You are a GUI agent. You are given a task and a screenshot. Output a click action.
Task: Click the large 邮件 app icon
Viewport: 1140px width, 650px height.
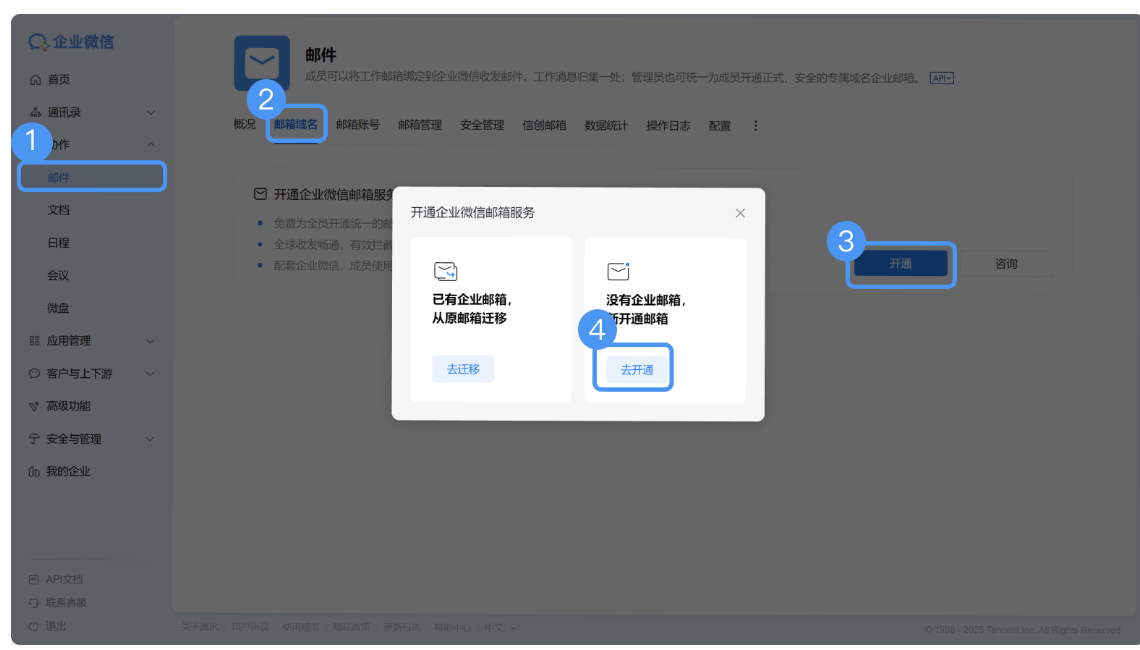coord(262,63)
